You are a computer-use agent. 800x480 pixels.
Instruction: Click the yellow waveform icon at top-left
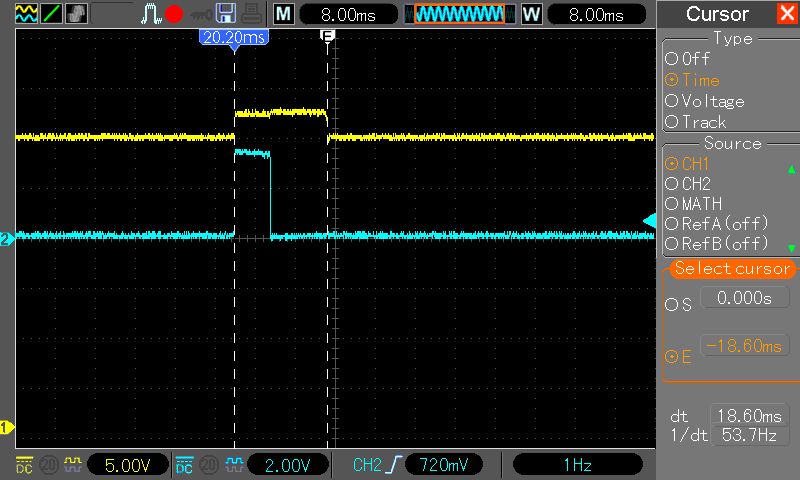tap(25, 14)
